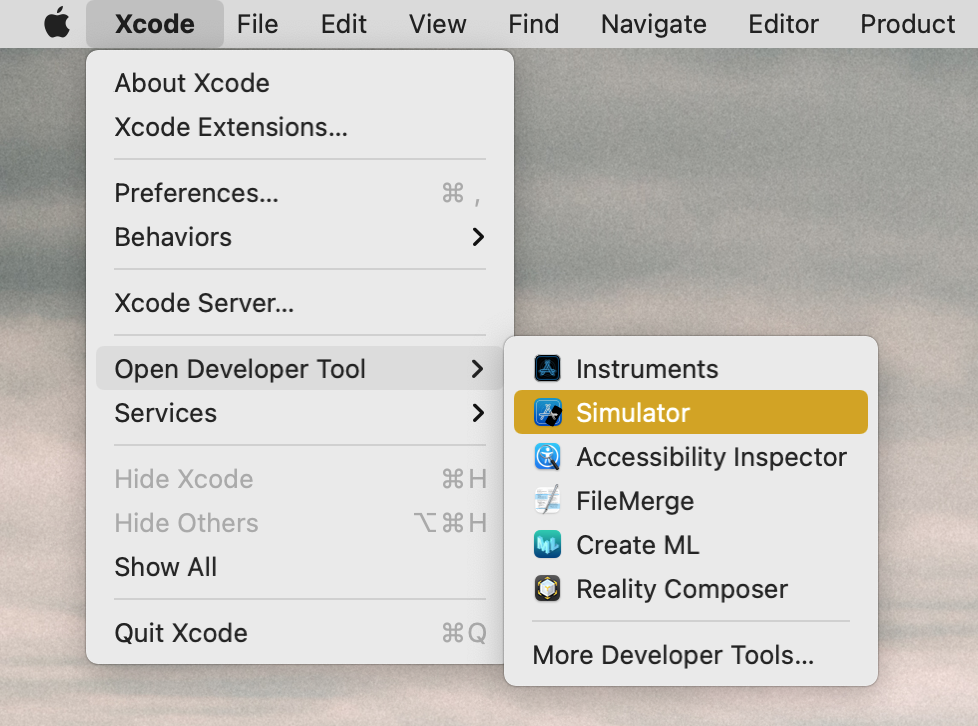978x726 pixels.
Task: Click Show All menu entry
Action: [x=166, y=567]
